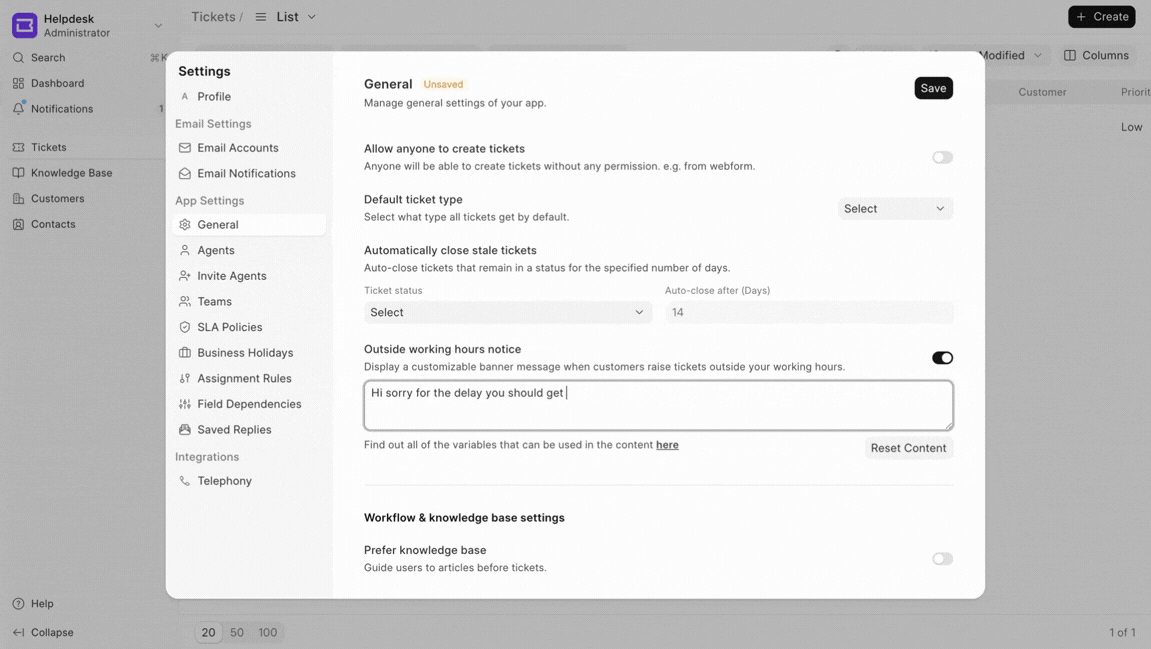Image resolution: width=1151 pixels, height=649 pixels.
Task: Click the Invite Agents icon
Action: click(x=185, y=276)
